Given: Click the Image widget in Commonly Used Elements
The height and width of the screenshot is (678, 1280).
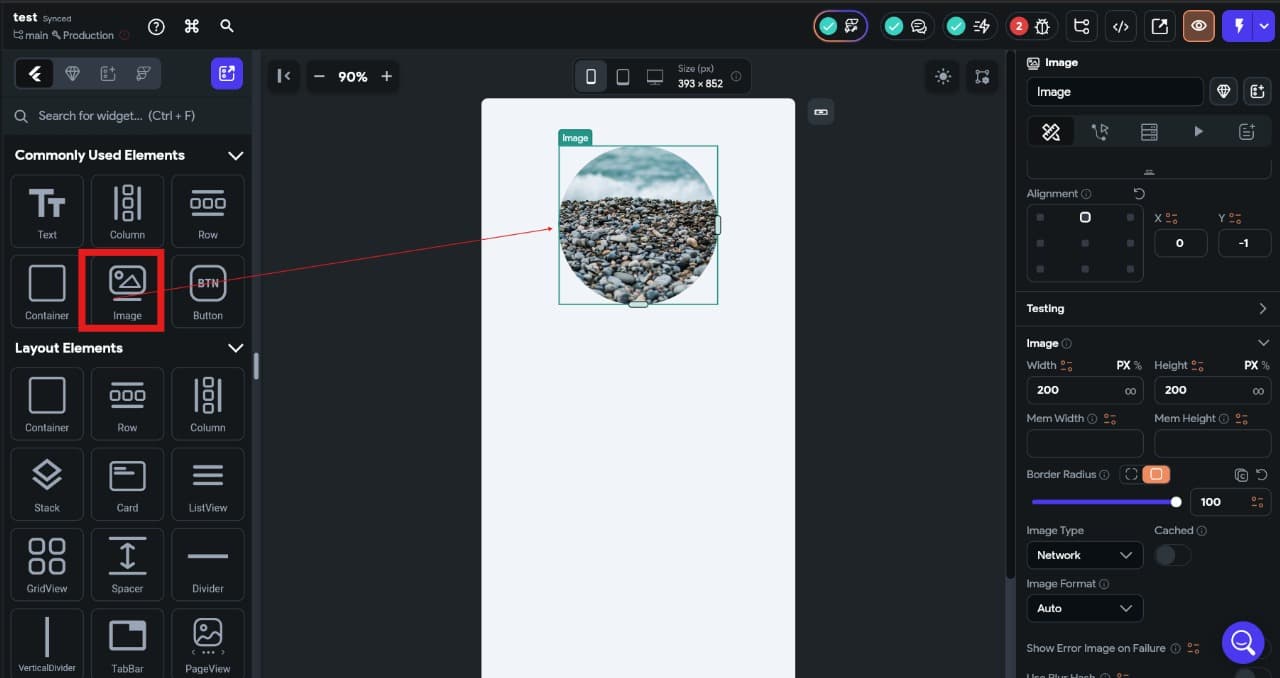Looking at the screenshot, I should tap(127, 291).
